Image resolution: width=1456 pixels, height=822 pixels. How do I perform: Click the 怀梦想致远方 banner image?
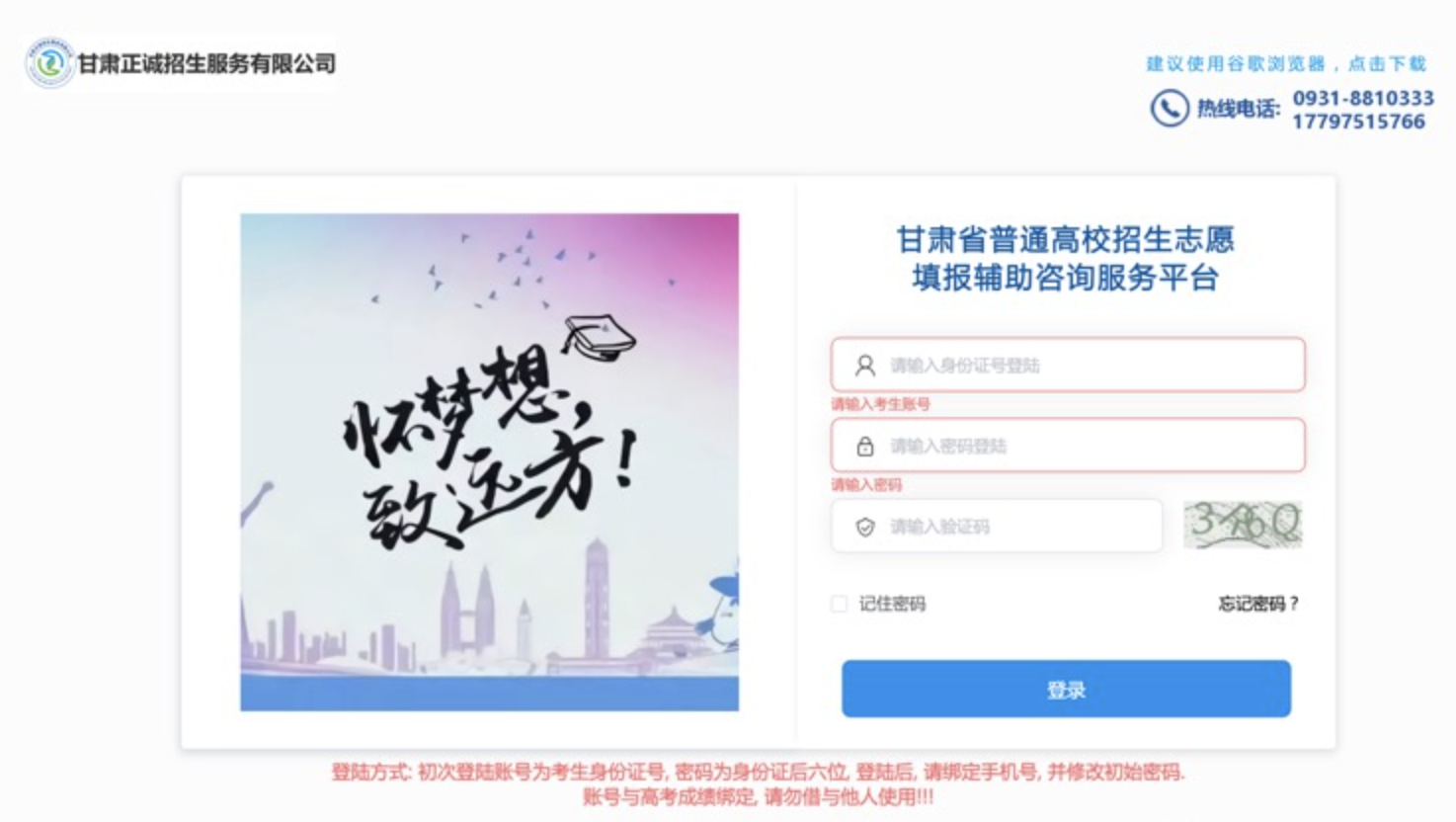click(490, 462)
